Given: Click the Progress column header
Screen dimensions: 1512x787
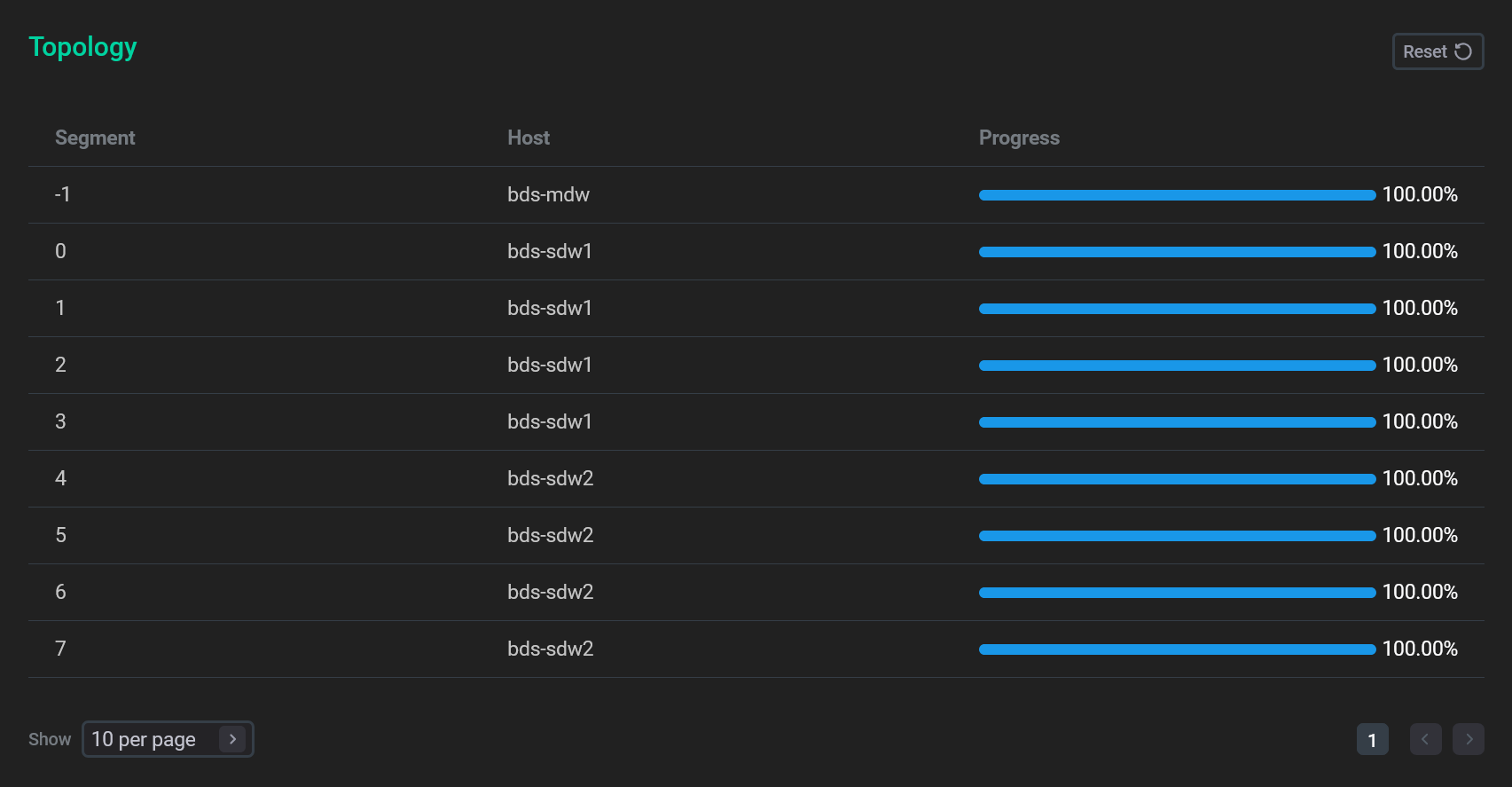Looking at the screenshot, I should pos(1019,138).
